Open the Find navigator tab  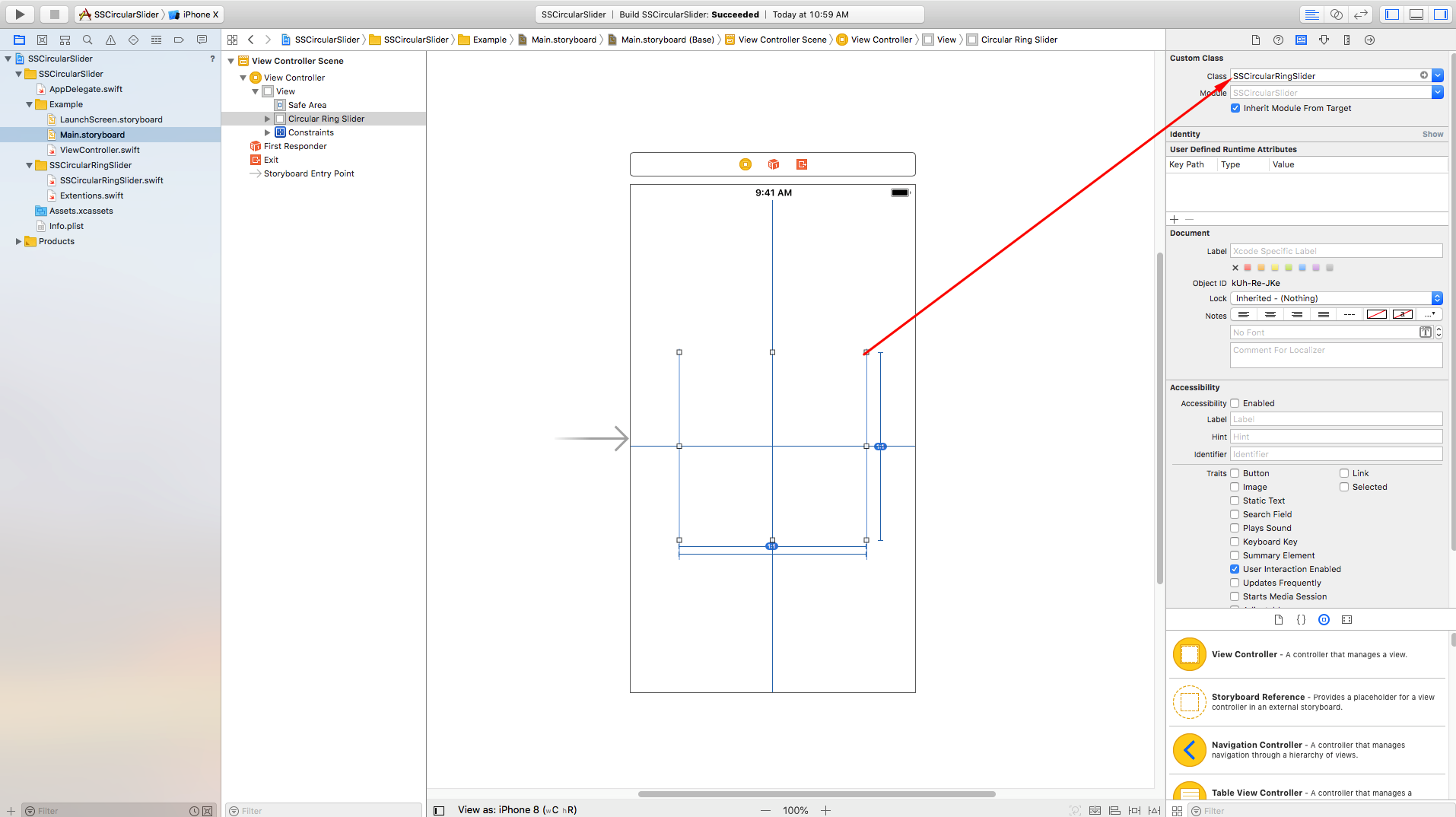(87, 40)
